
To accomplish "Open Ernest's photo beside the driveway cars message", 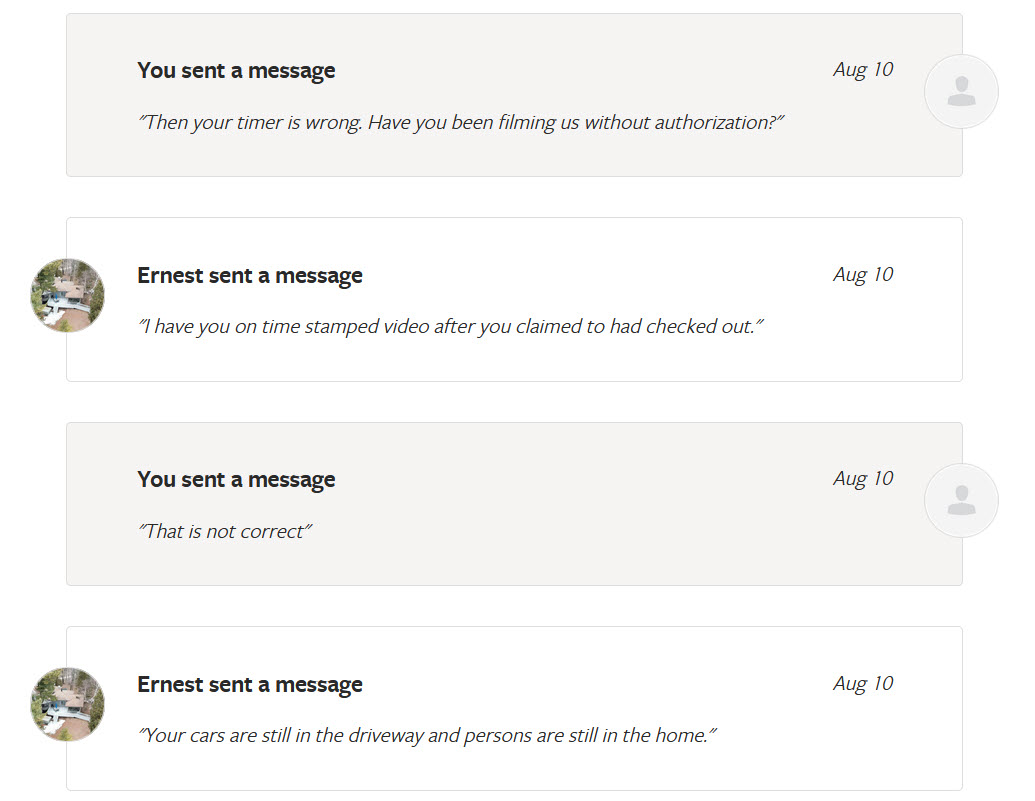I will coord(67,704).
